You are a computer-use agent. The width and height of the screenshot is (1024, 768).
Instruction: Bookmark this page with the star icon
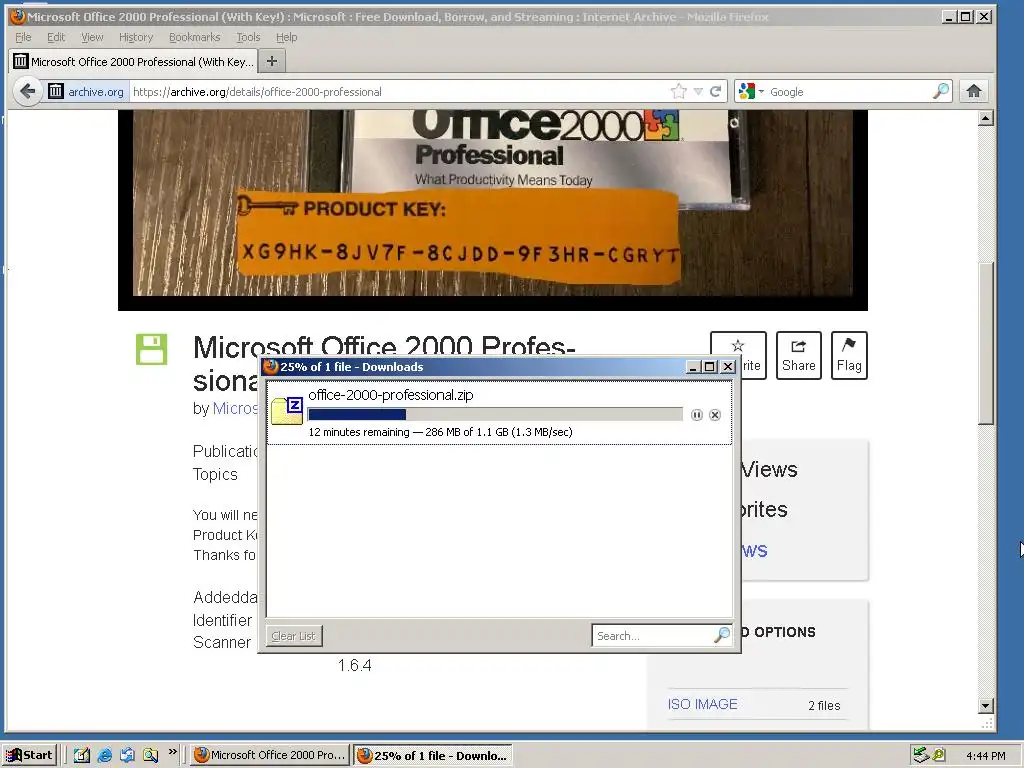(679, 91)
